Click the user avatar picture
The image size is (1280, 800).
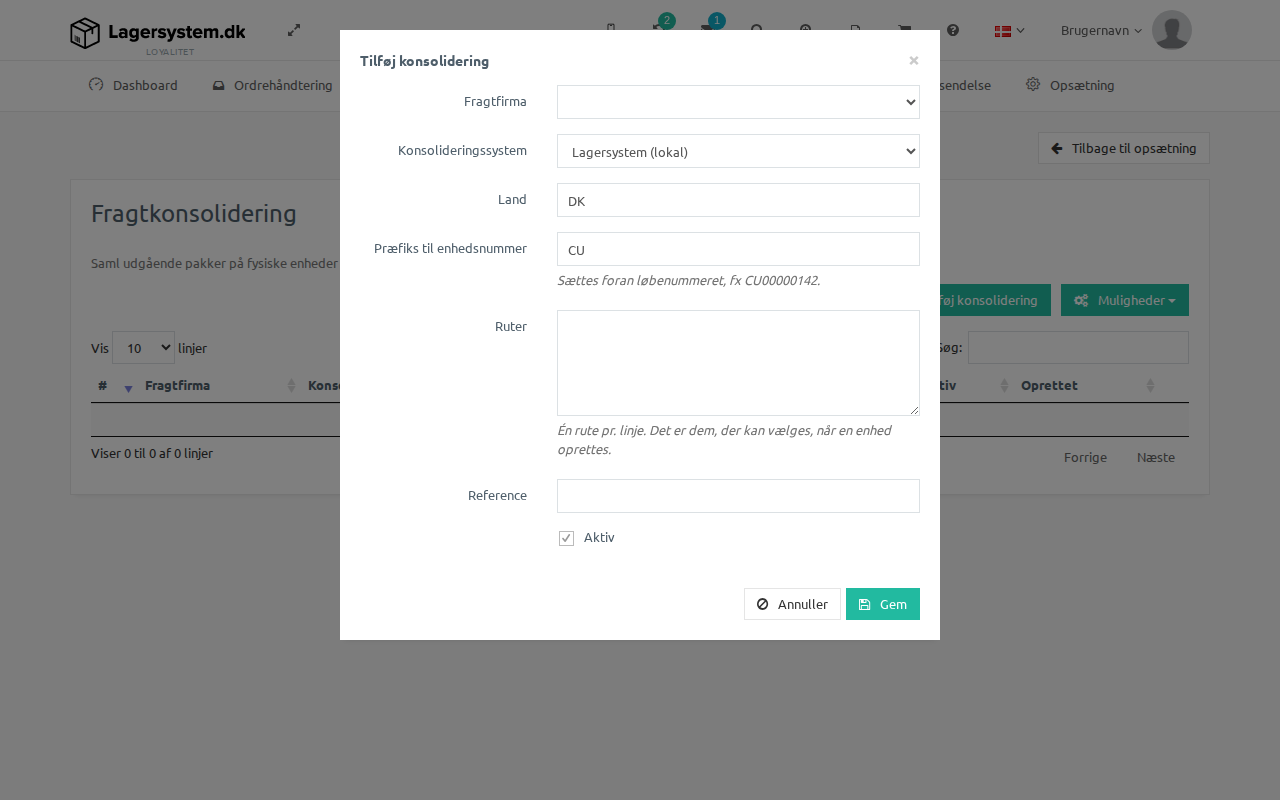(1172, 30)
